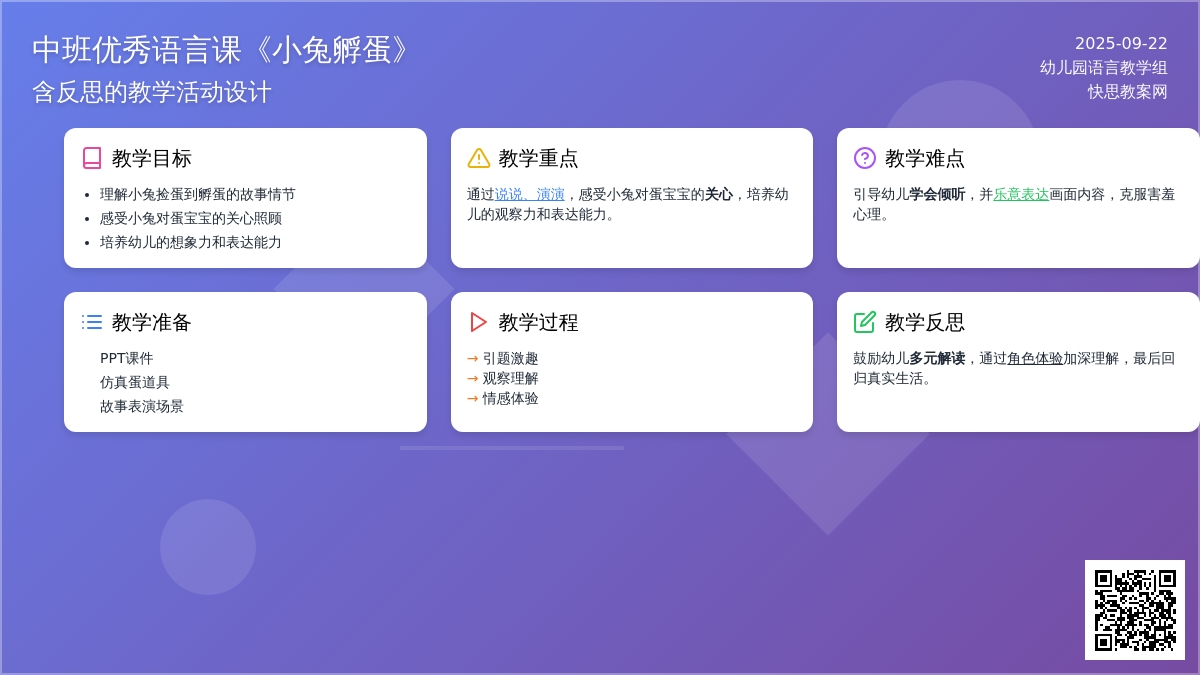The width and height of the screenshot is (1200, 675).
Task: Select the 情感体验 step
Action: pos(510,398)
